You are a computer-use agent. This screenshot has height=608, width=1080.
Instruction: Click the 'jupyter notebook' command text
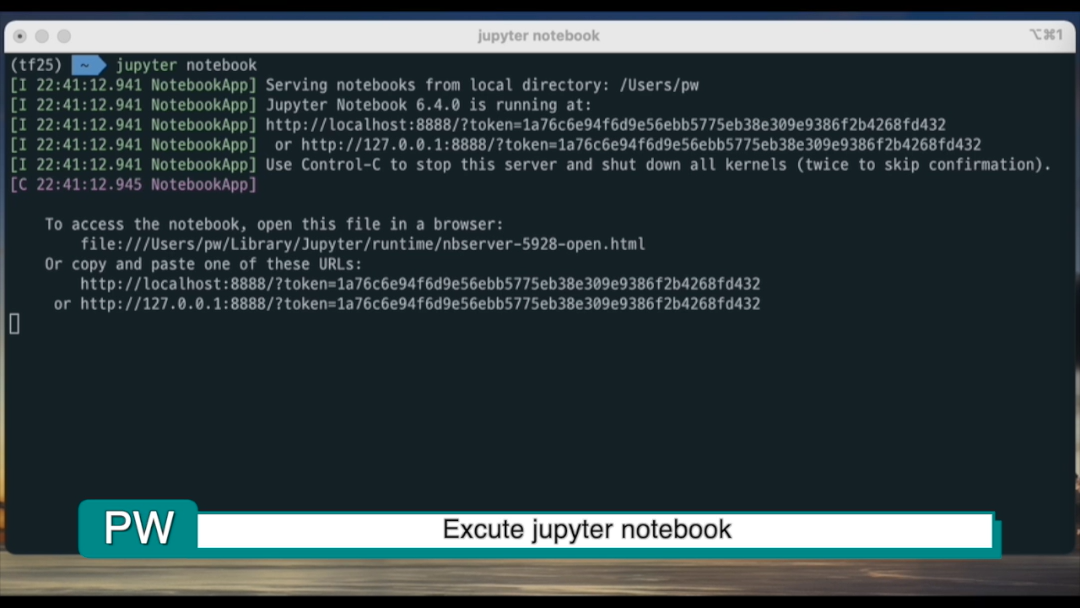pyautogui.click(x=186, y=65)
